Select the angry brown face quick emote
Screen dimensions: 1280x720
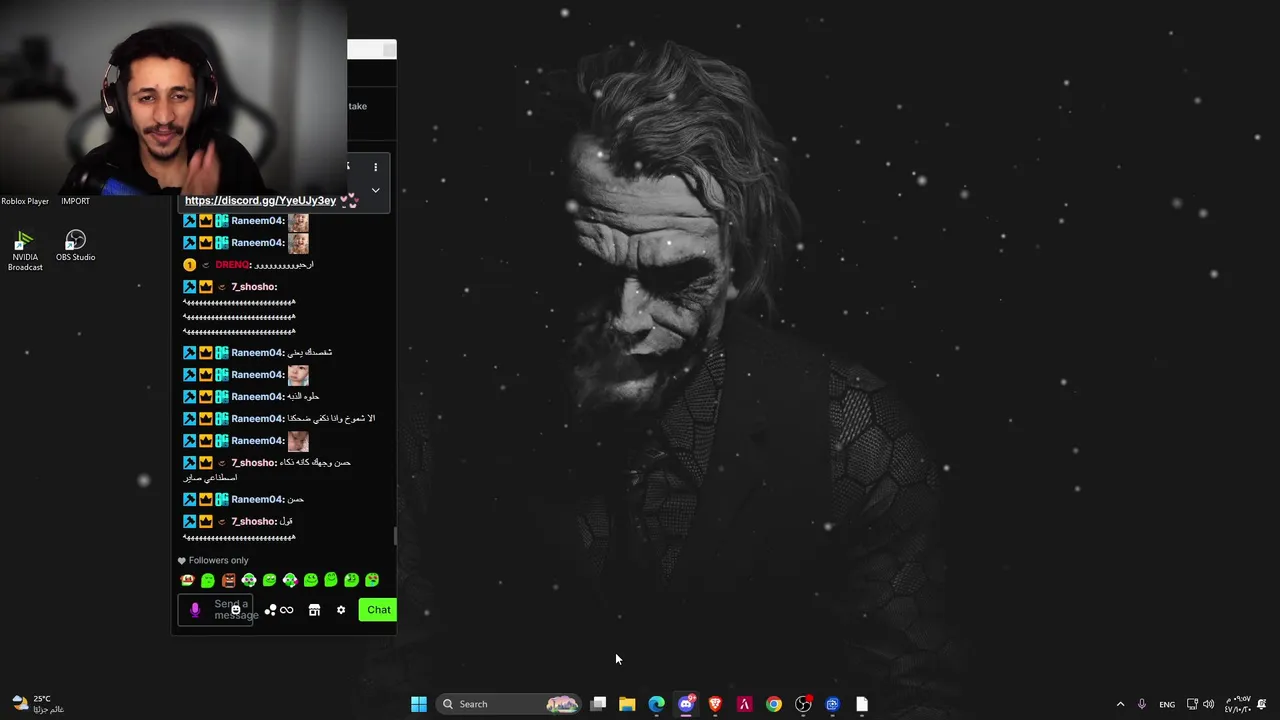[x=229, y=580]
